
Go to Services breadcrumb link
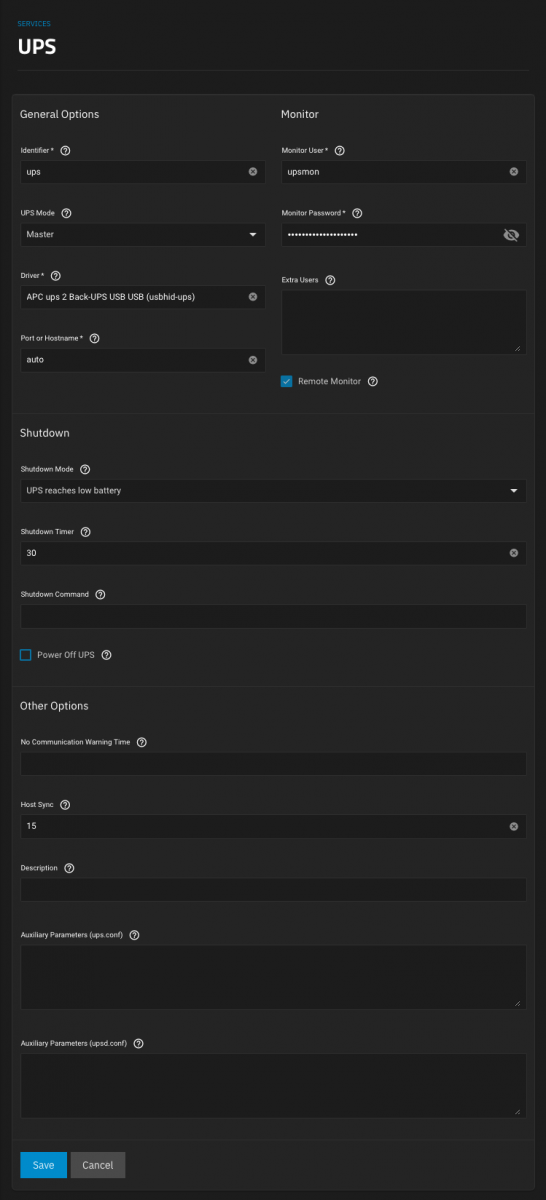click(34, 23)
